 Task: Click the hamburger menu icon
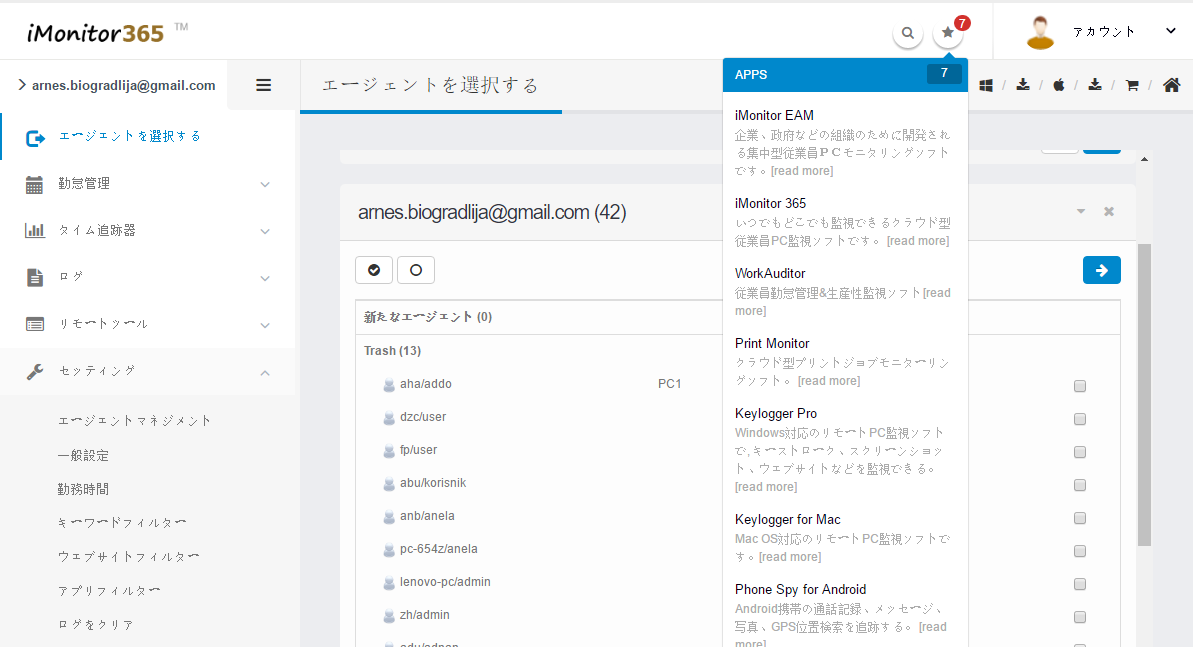pyautogui.click(x=263, y=85)
